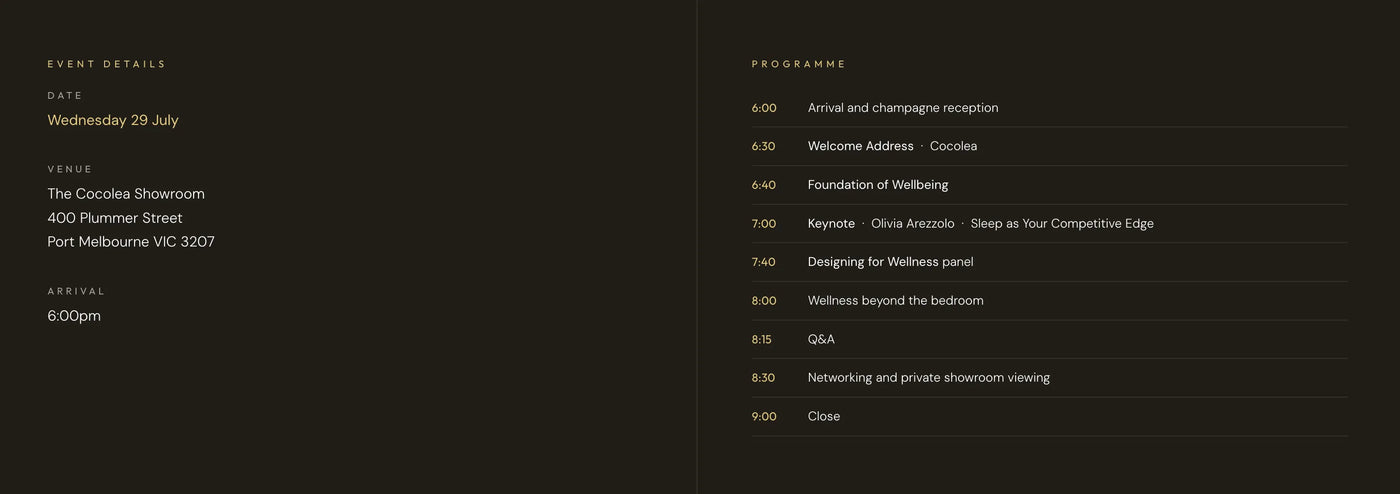This screenshot has height=494, width=1400.
Task: Click Wellness beyond the bedroom session
Action: tap(896, 301)
